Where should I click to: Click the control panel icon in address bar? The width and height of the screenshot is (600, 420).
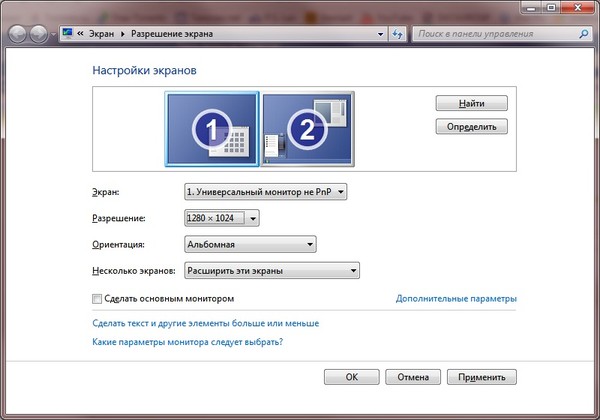click(68, 33)
